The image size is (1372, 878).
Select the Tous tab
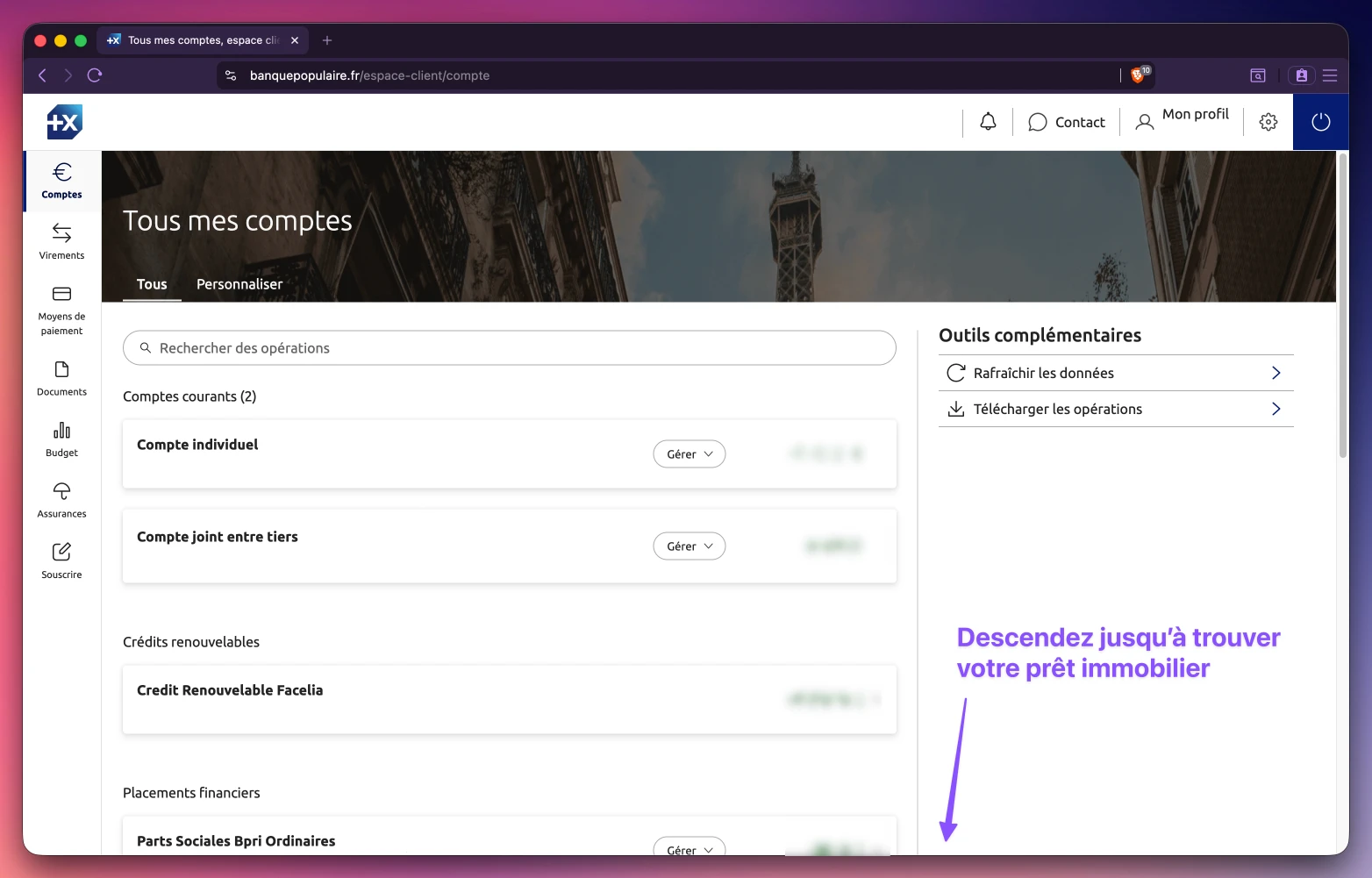[x=152, y=284]
